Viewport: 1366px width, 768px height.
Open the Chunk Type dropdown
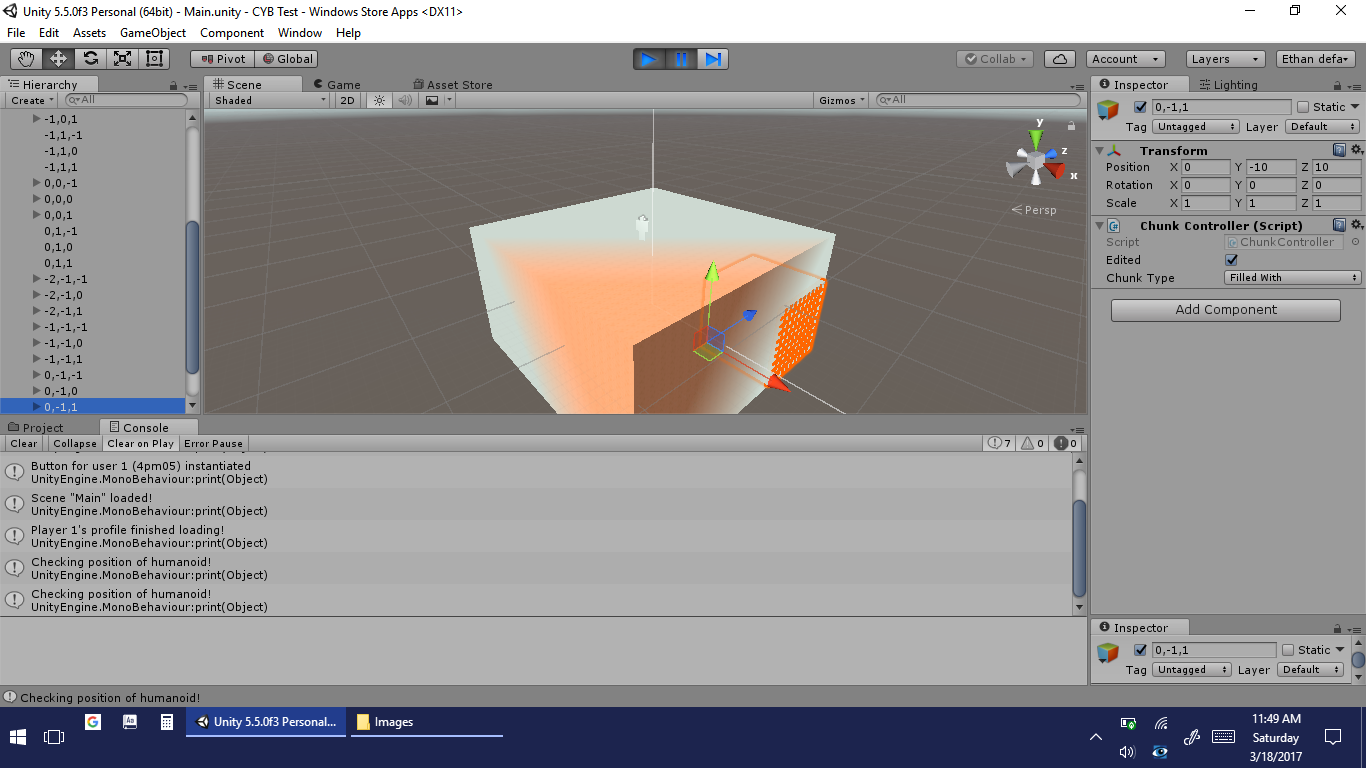pos(1293,278)
